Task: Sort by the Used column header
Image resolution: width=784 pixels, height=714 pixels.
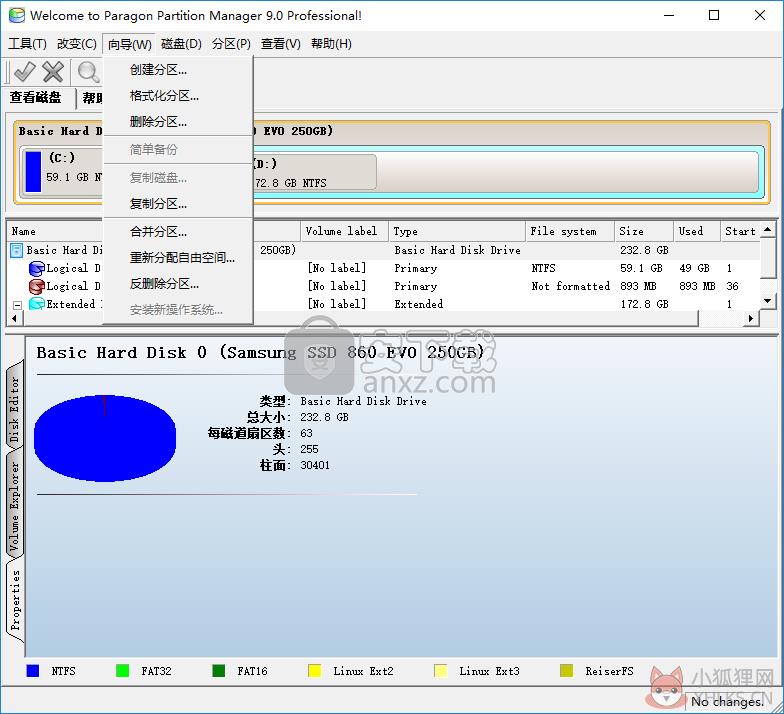Action: point(697,231)
